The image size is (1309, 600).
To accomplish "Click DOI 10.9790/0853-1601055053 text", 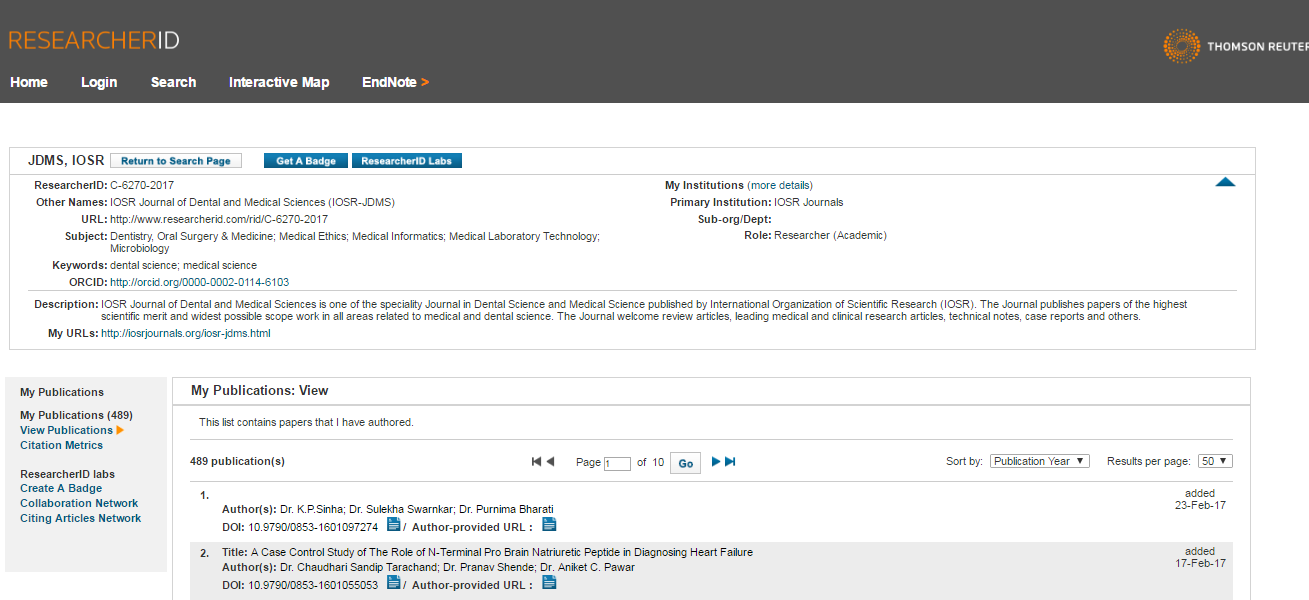I will pyautogui.click(x=313, y=584).
